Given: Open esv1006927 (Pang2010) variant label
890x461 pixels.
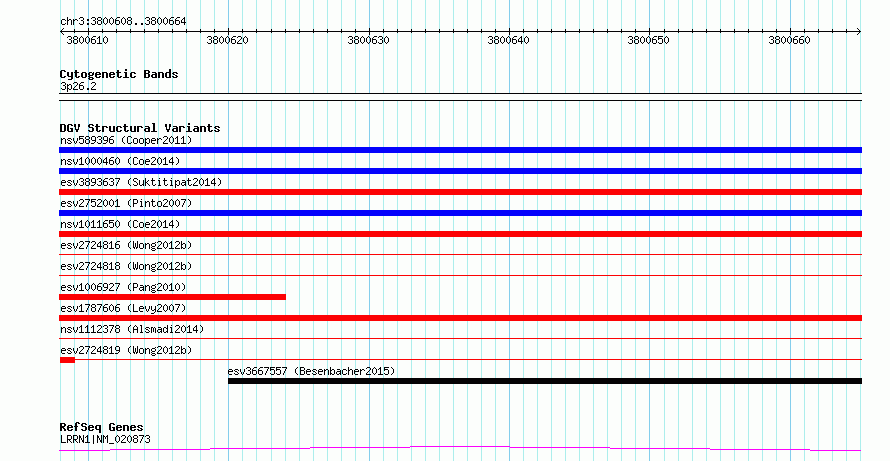Looking at the screenshot, I should pyautogui.click(x=123, y=287).
